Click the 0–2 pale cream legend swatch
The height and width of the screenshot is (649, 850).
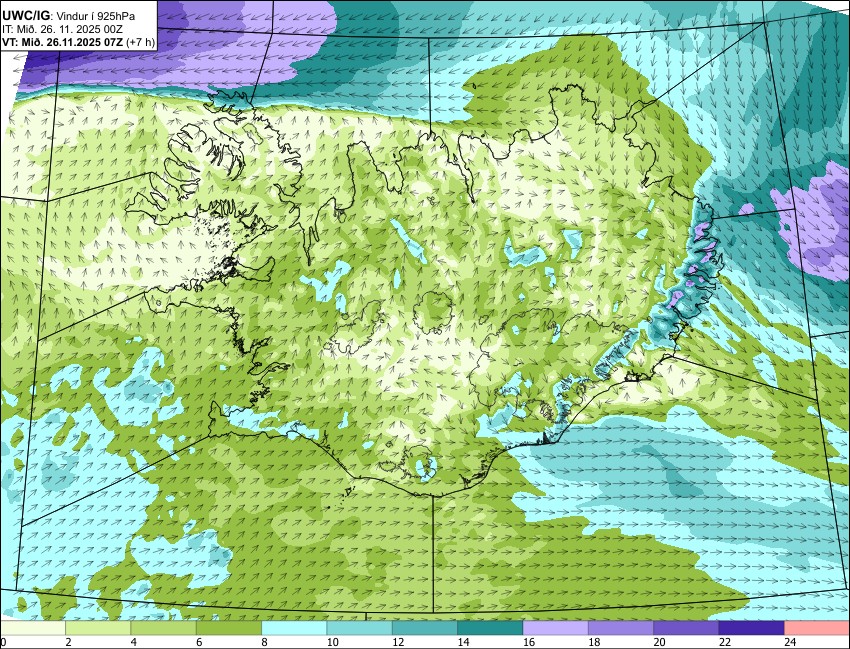point(33,628)
